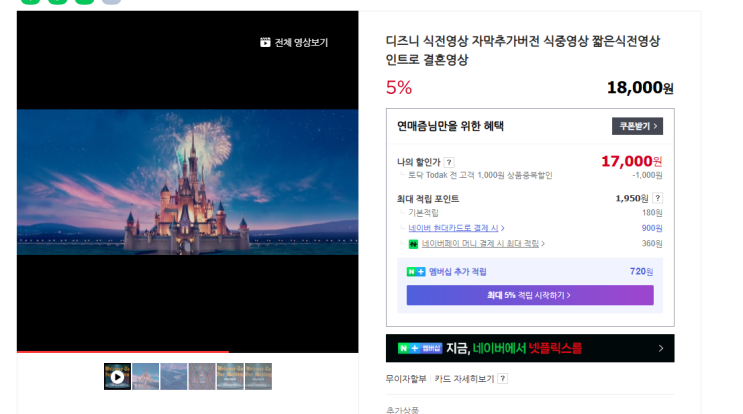Click the 5% discount rate text
The height and width of the screenshot is (414, 743).
399,88
